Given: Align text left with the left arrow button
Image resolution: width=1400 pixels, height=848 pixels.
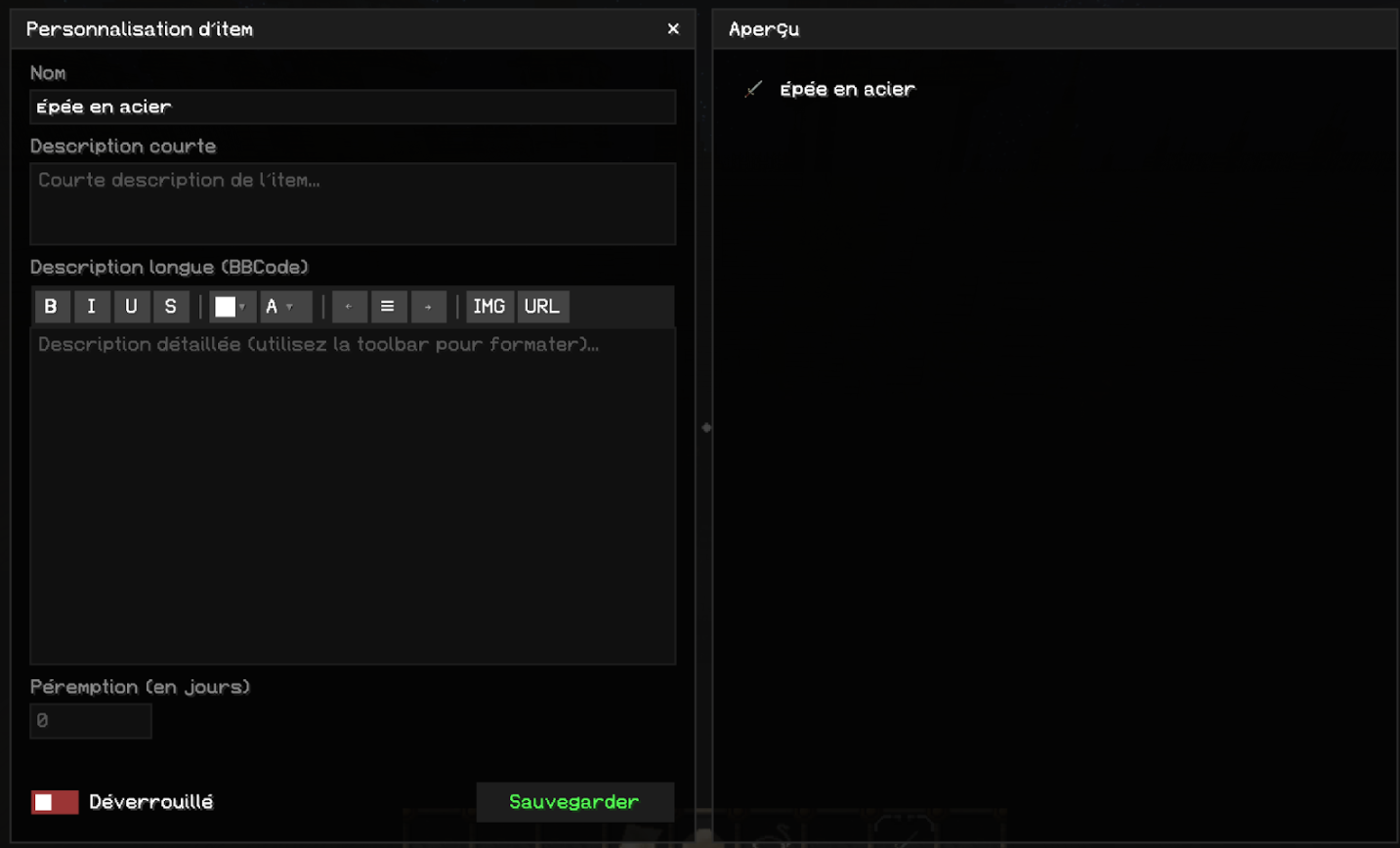Looking at the screenshot, I should click(349, 307).
